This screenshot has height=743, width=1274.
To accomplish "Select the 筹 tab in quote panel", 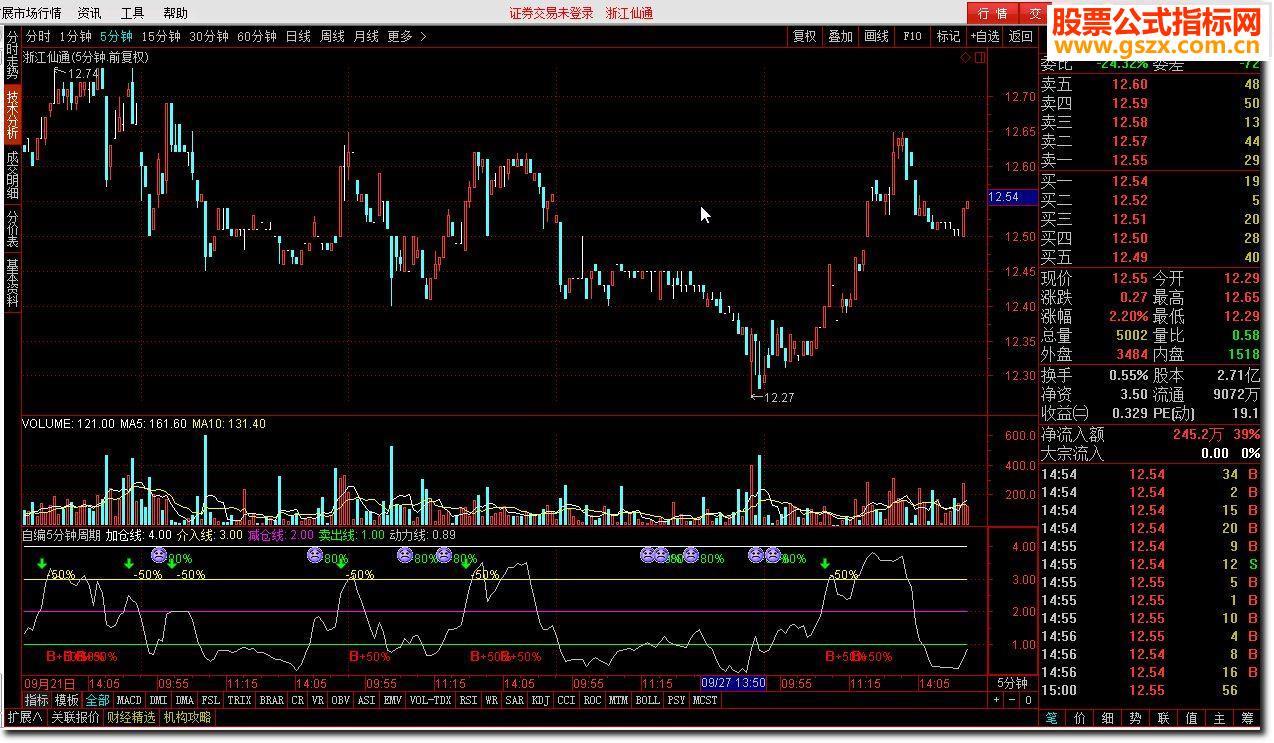I will (1248, 717).
